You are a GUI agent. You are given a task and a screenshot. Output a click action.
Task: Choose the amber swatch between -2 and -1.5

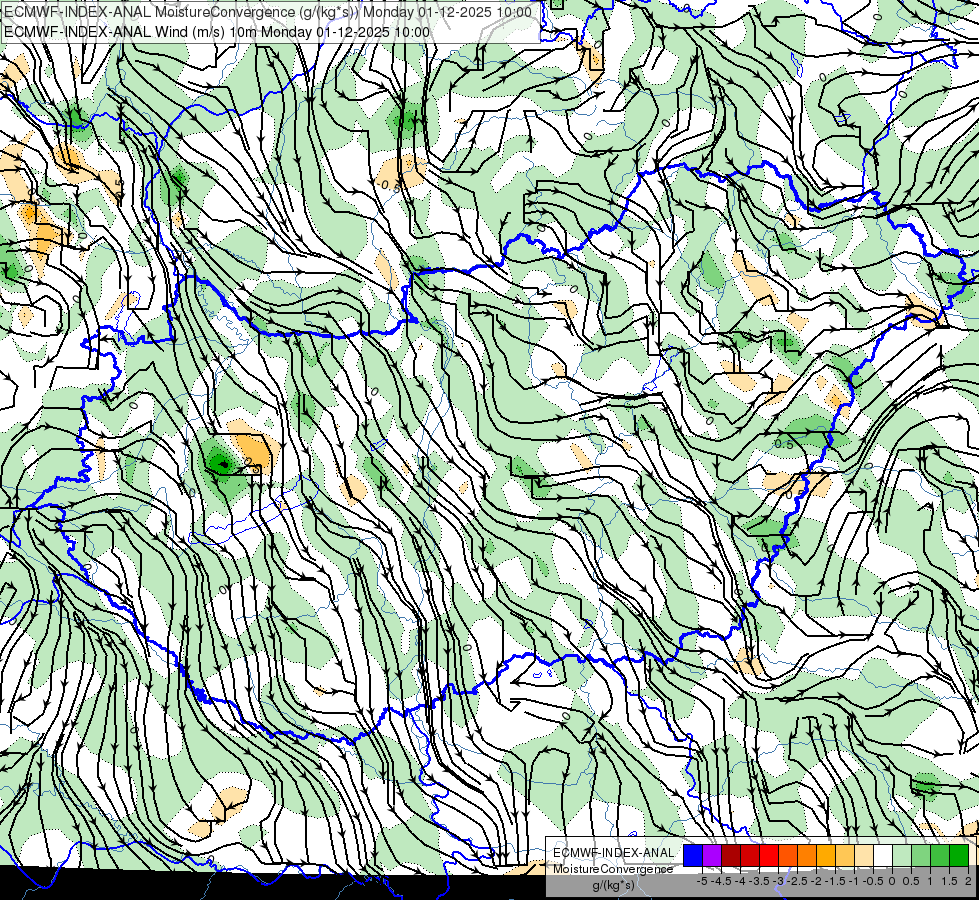826,855
